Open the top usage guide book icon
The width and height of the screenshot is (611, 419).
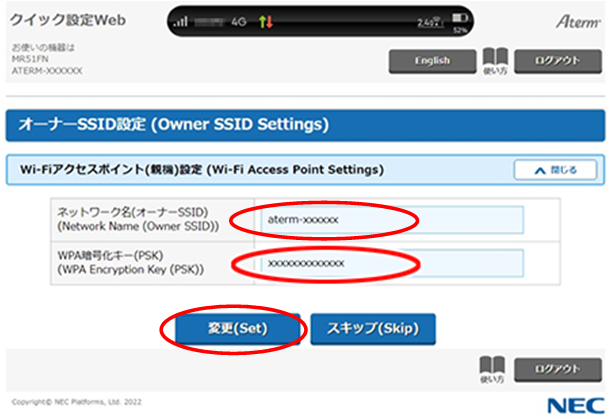point(495,61)
